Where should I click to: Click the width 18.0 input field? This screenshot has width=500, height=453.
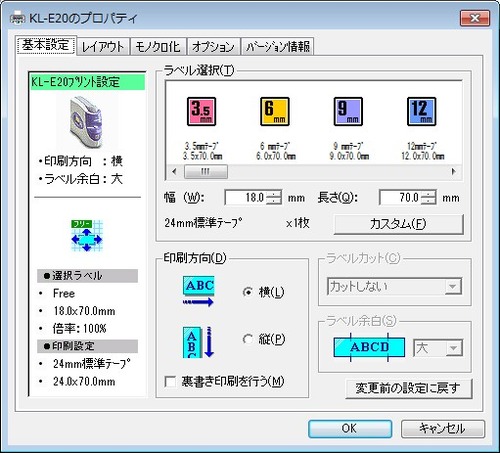click(x=245, y=198)
